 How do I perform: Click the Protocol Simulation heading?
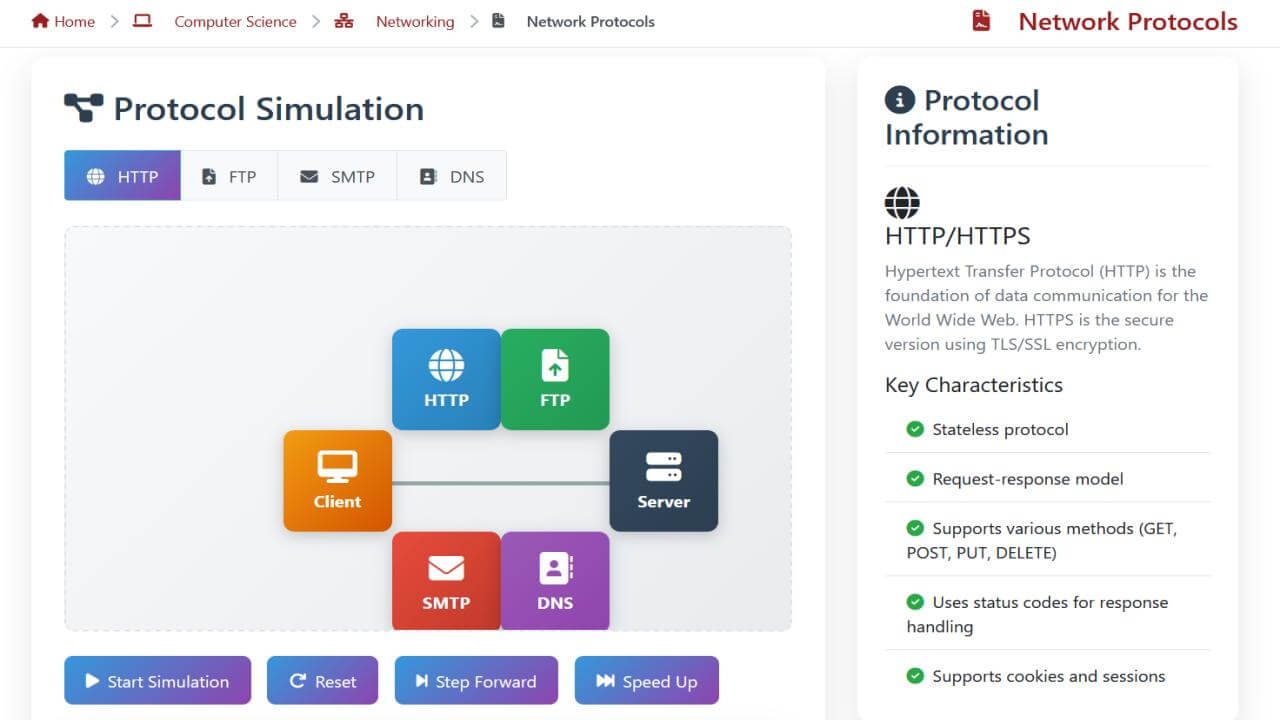269,108
